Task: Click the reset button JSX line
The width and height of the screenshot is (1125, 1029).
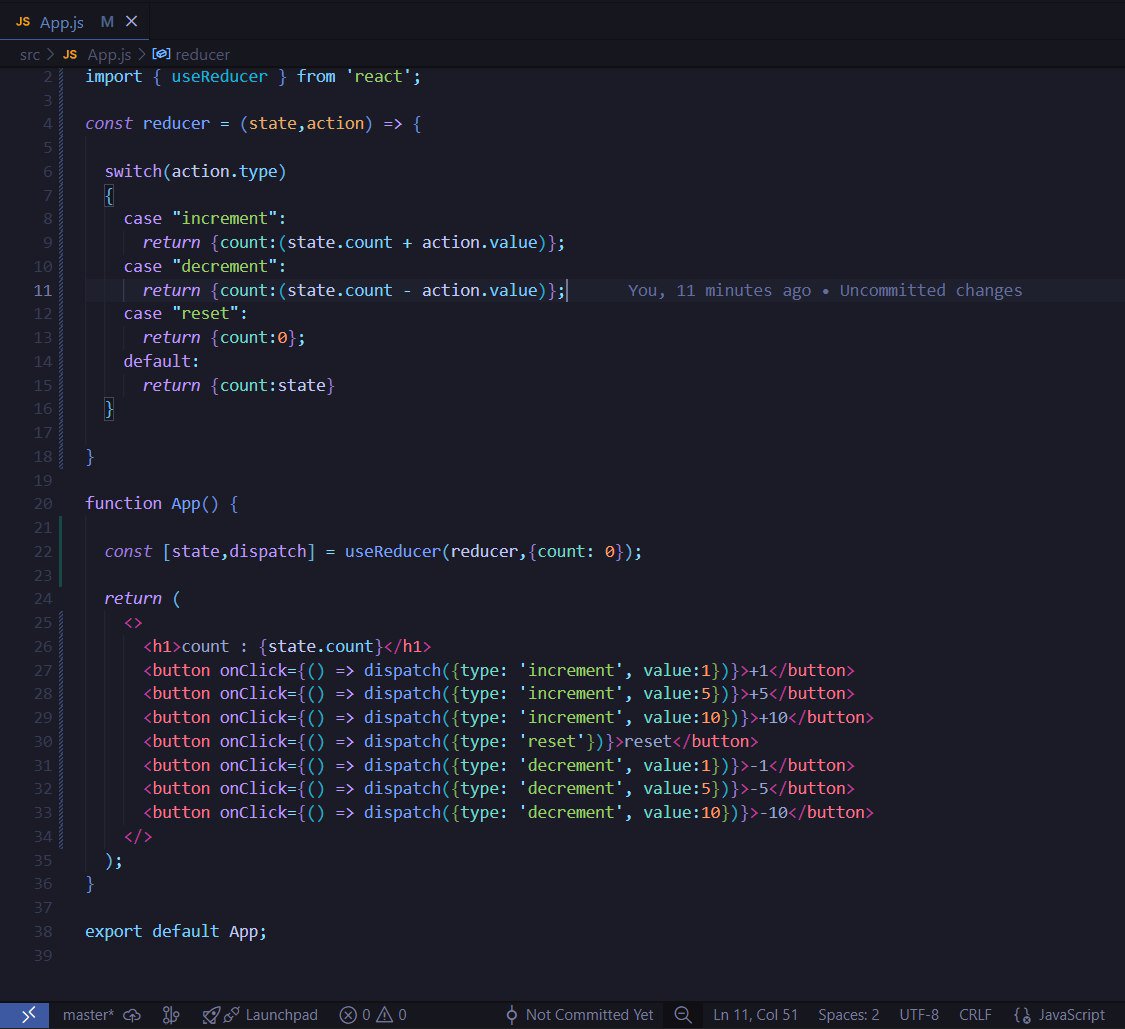Action: pyautogui.click(x=451, y=741)
